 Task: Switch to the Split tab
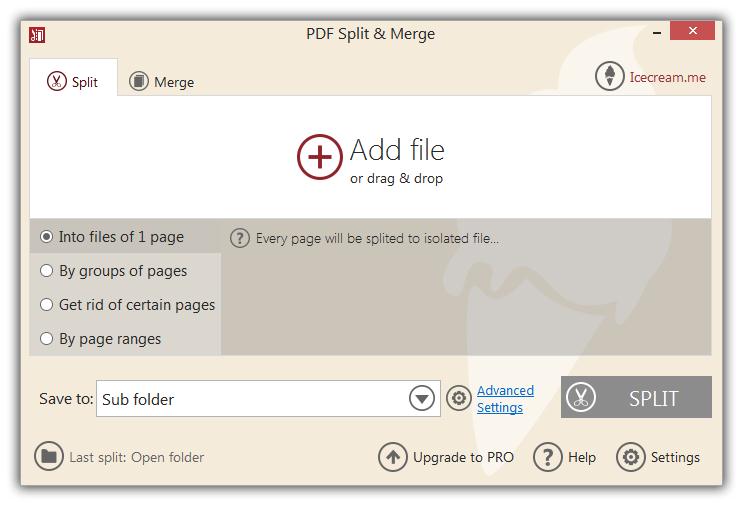(73, 82)
